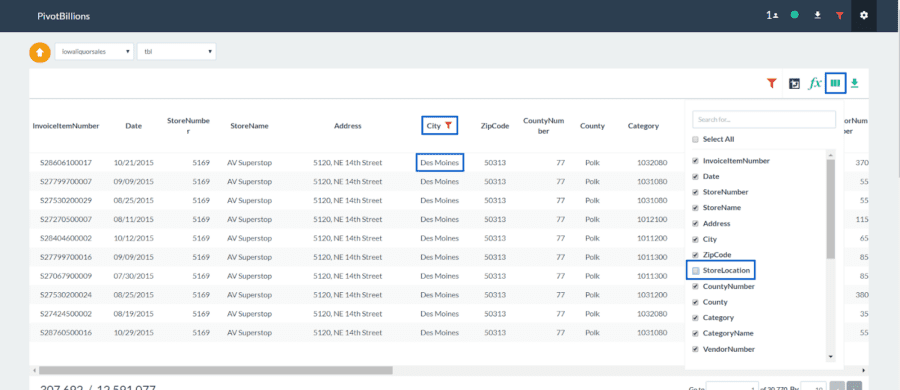Viewport: 900px width, 390px height.
Task: Click the CountyNumber column header
Action: pyautogui.click(x=544, y=126)
